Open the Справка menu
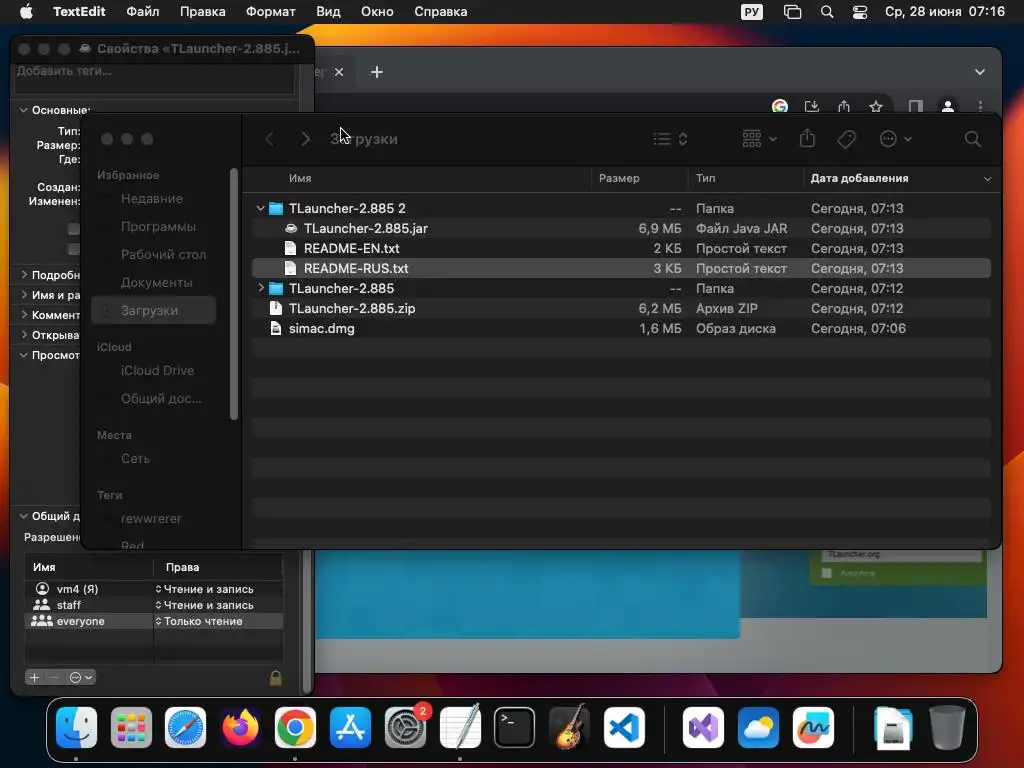The width and height of the screenshot is (1024, 768). coord(441,12)
